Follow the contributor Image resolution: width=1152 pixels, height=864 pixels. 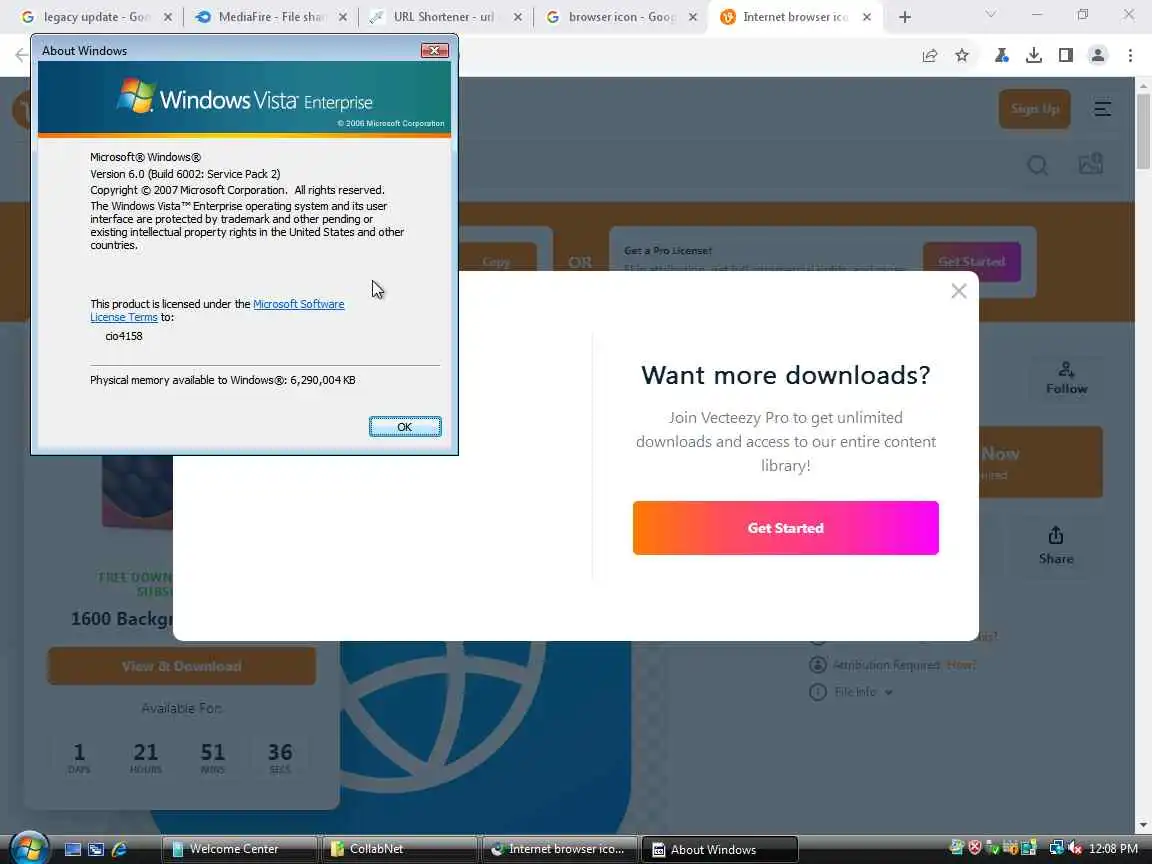1066,378
